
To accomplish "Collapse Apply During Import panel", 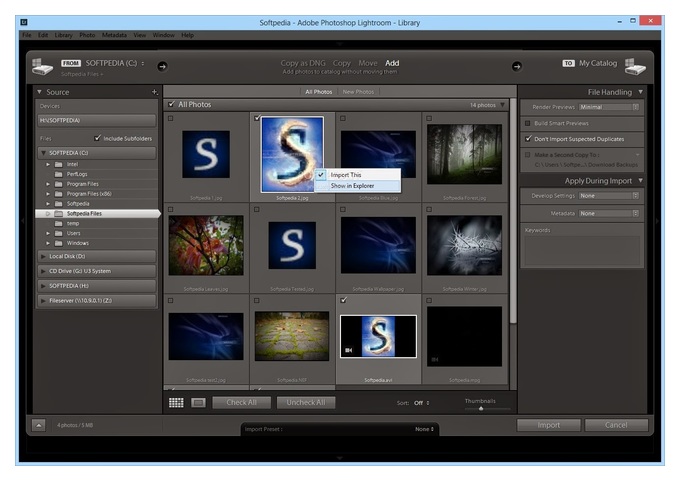I will pos(641,180).
